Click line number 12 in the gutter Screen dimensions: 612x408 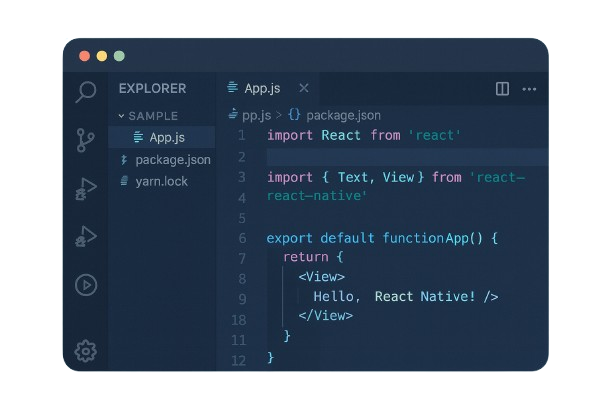[x=238, y=360]
